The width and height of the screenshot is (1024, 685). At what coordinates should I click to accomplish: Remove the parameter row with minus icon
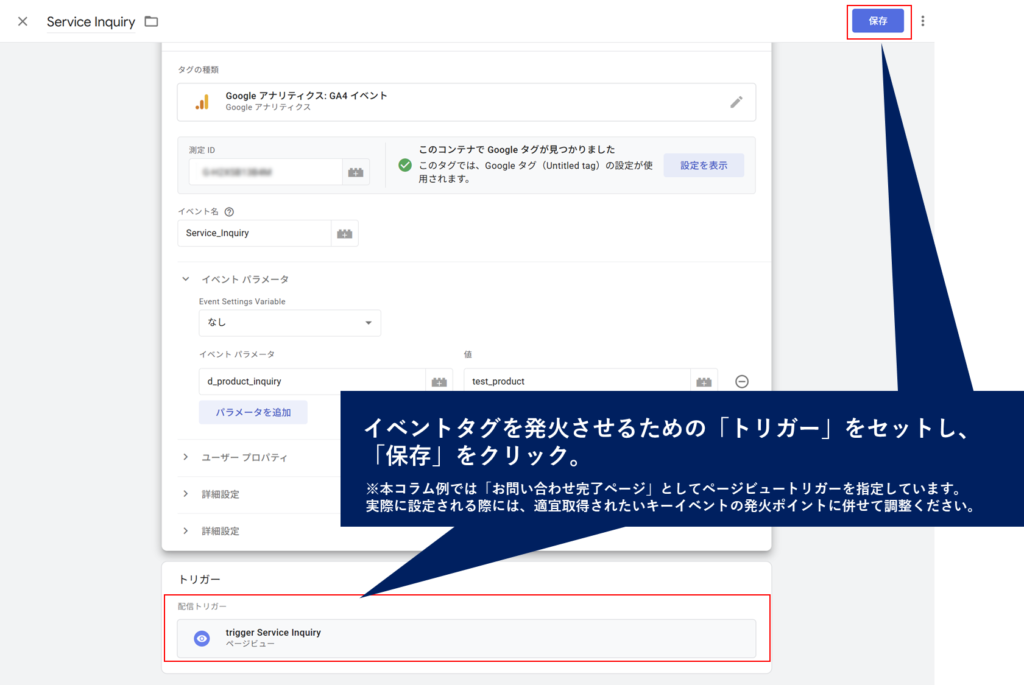pyautogui.click(x=742, y=381)
